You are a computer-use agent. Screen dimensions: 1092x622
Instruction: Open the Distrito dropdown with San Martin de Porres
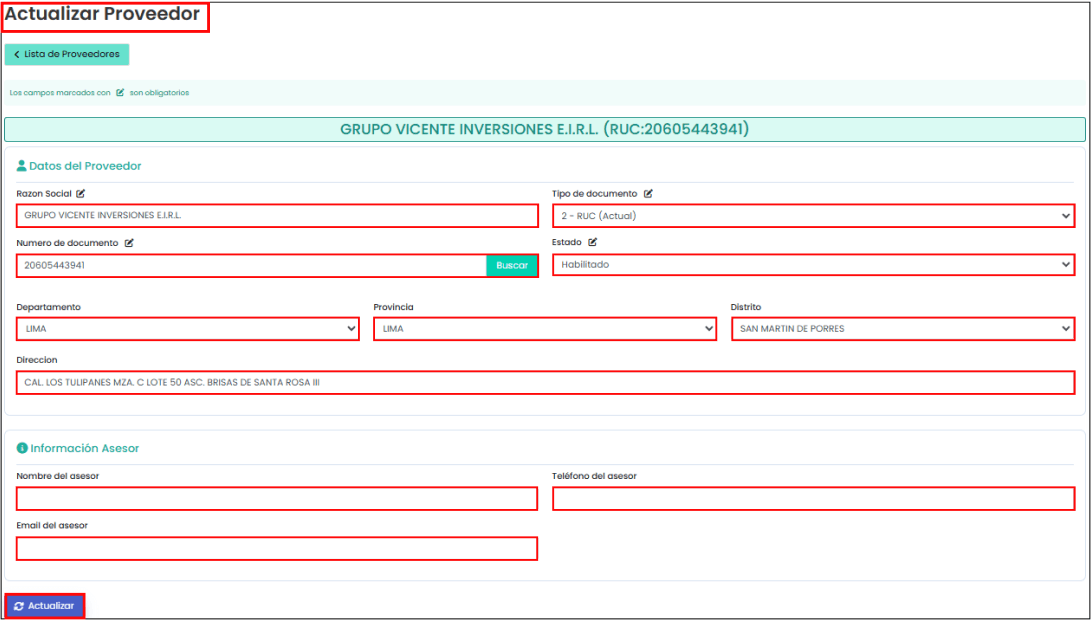903,329
